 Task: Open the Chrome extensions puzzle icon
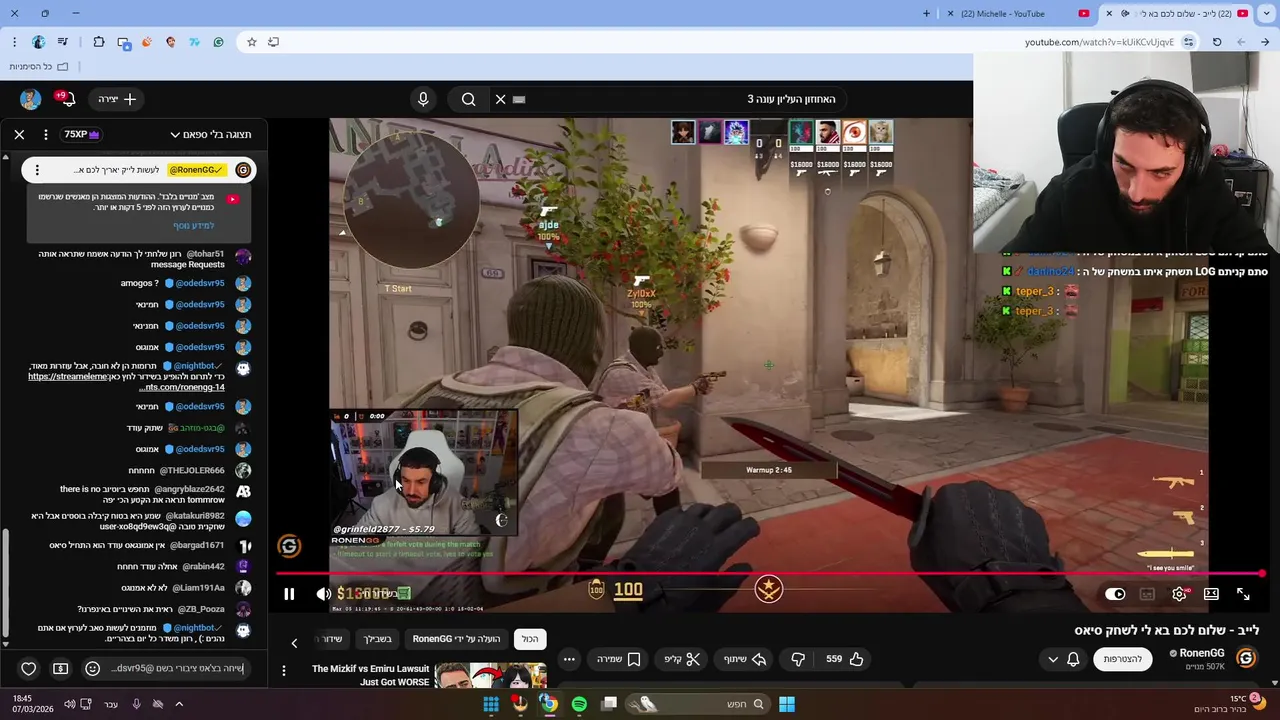(x=98, y=42)
